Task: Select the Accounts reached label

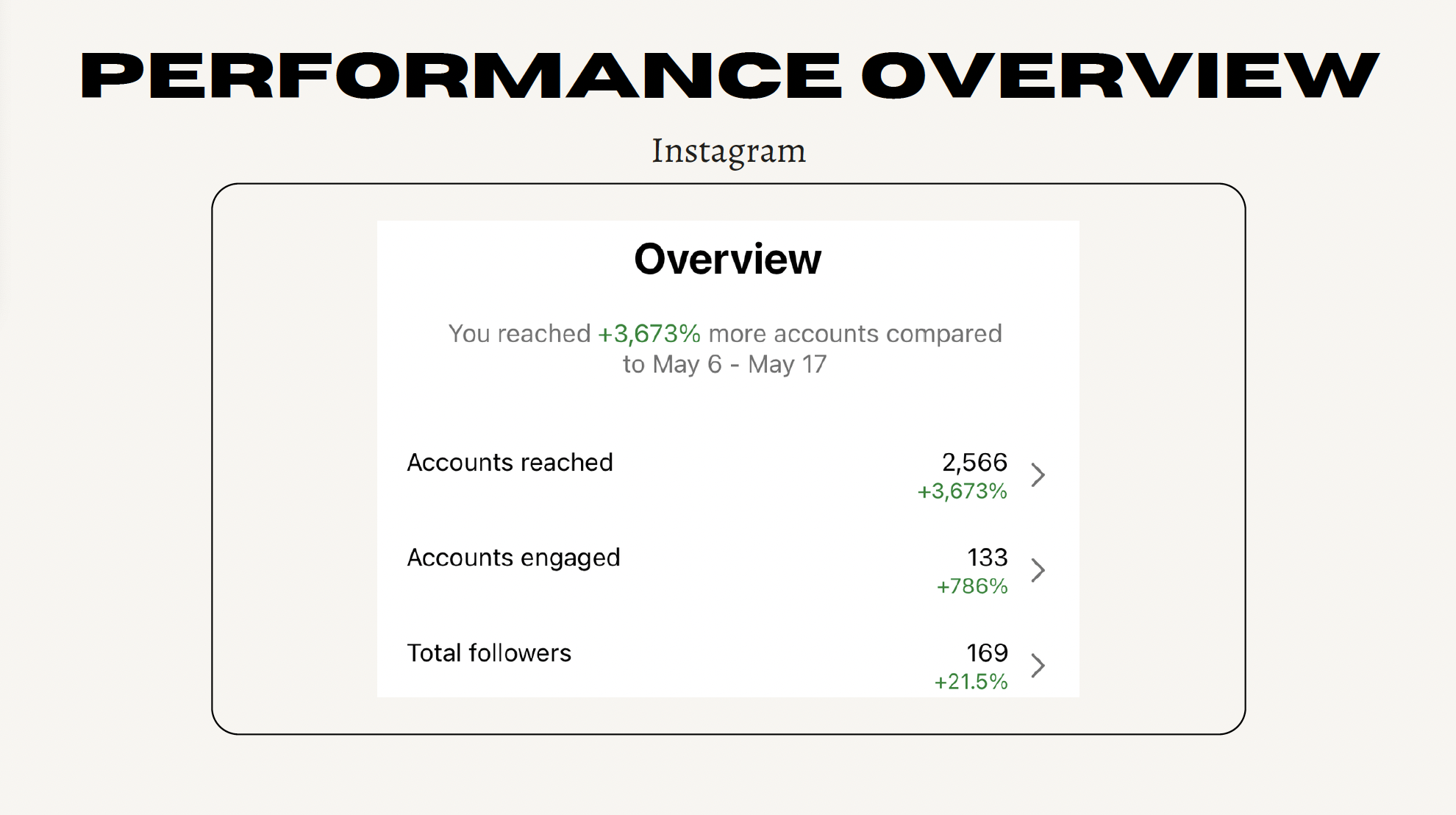Action: pos(510,463)
